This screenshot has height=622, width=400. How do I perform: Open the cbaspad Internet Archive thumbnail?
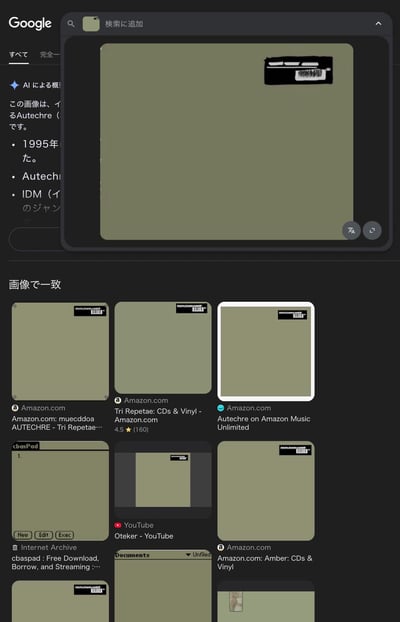point(60,491)
